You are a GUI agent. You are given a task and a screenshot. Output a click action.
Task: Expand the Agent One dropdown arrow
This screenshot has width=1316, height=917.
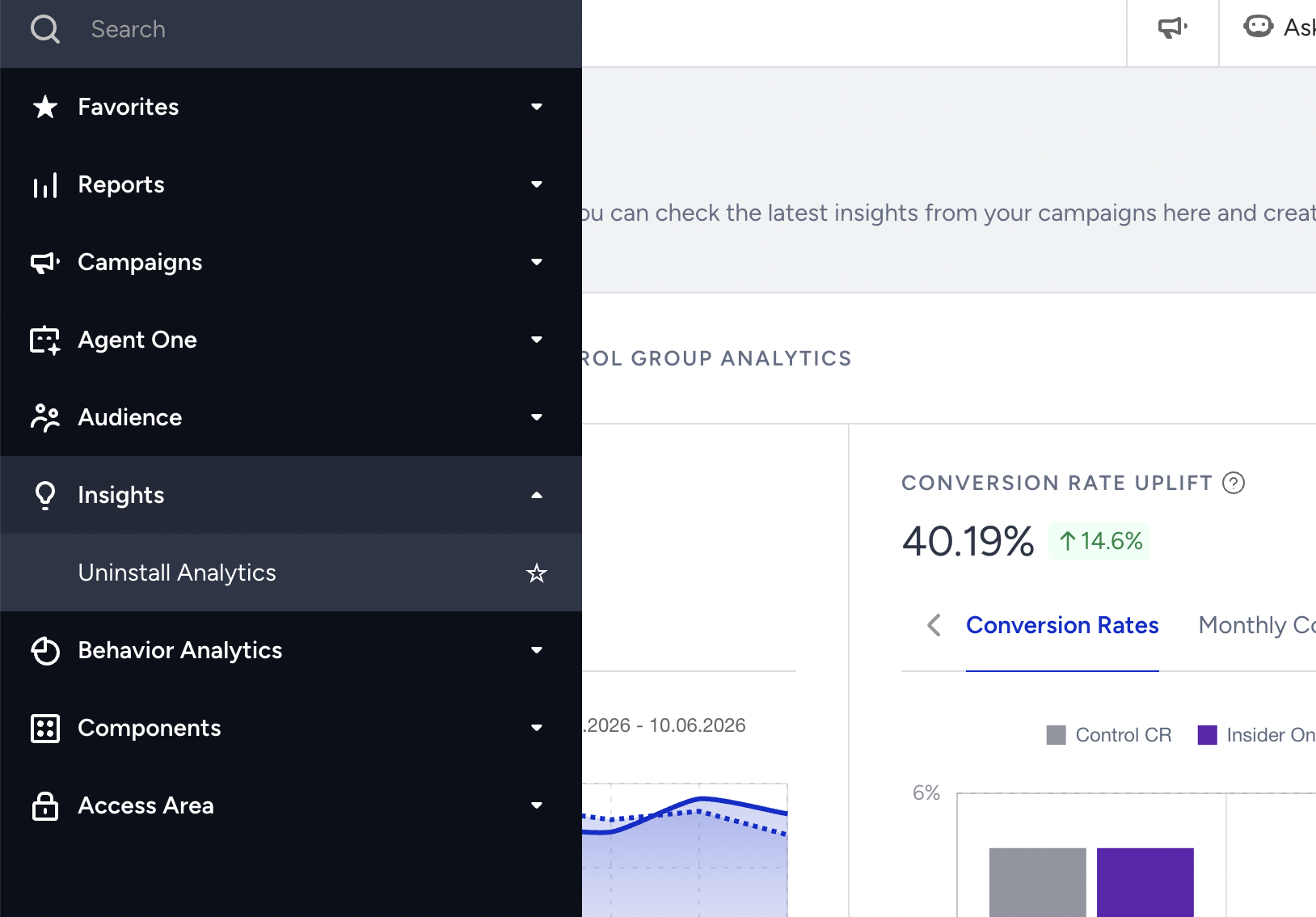537,340
